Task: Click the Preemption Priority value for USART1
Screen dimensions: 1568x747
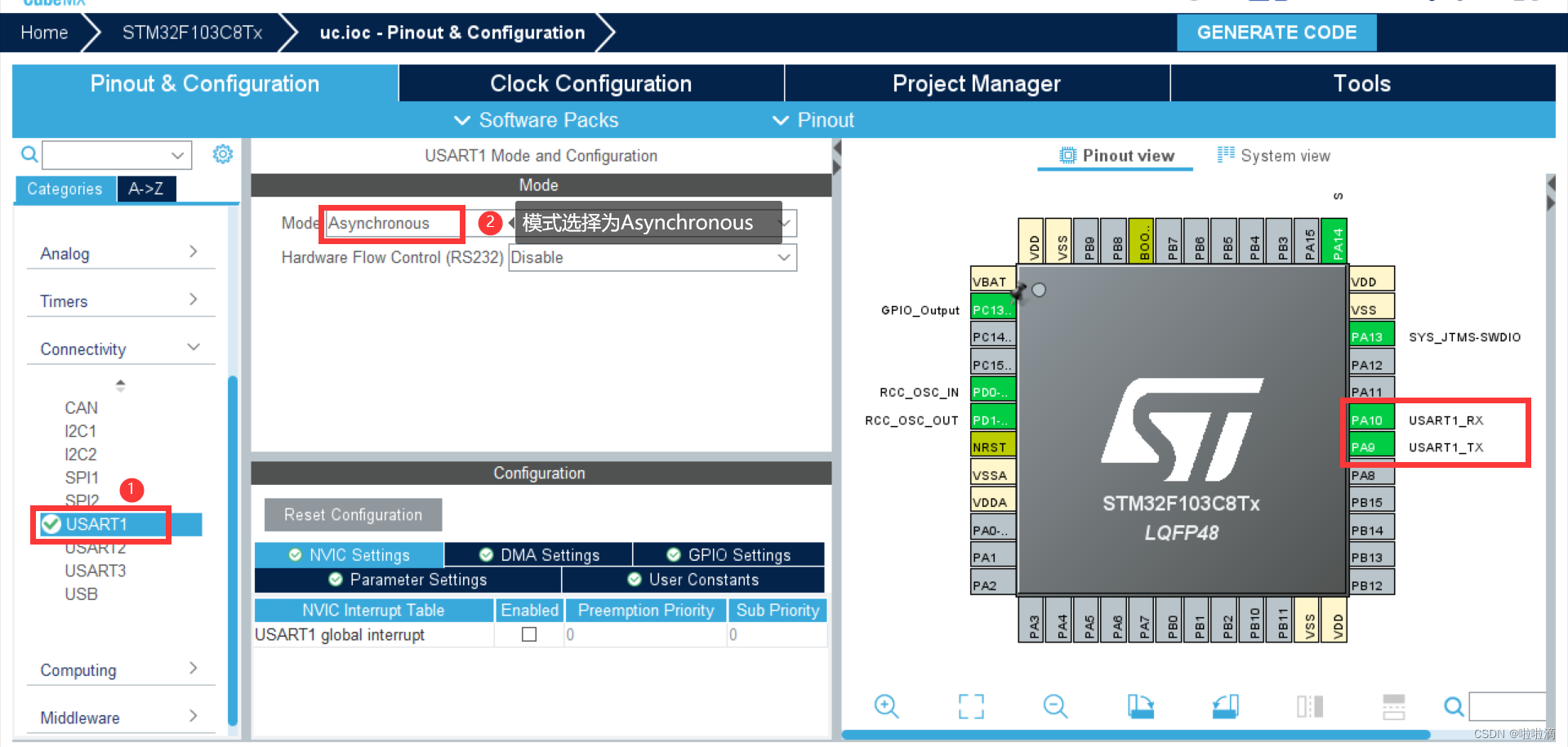Action: (644, 634)
